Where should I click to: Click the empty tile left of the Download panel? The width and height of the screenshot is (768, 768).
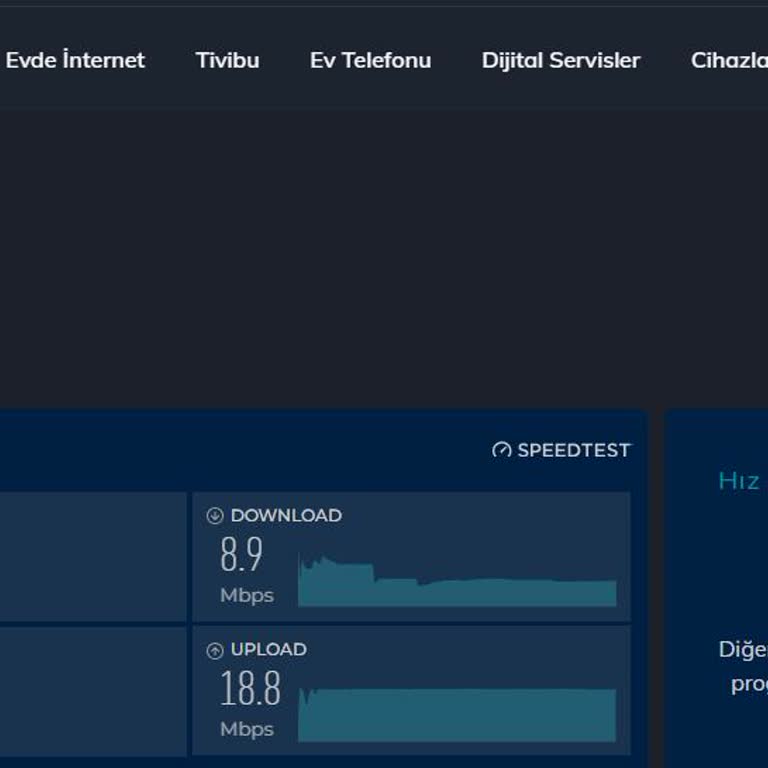[92, 556]
